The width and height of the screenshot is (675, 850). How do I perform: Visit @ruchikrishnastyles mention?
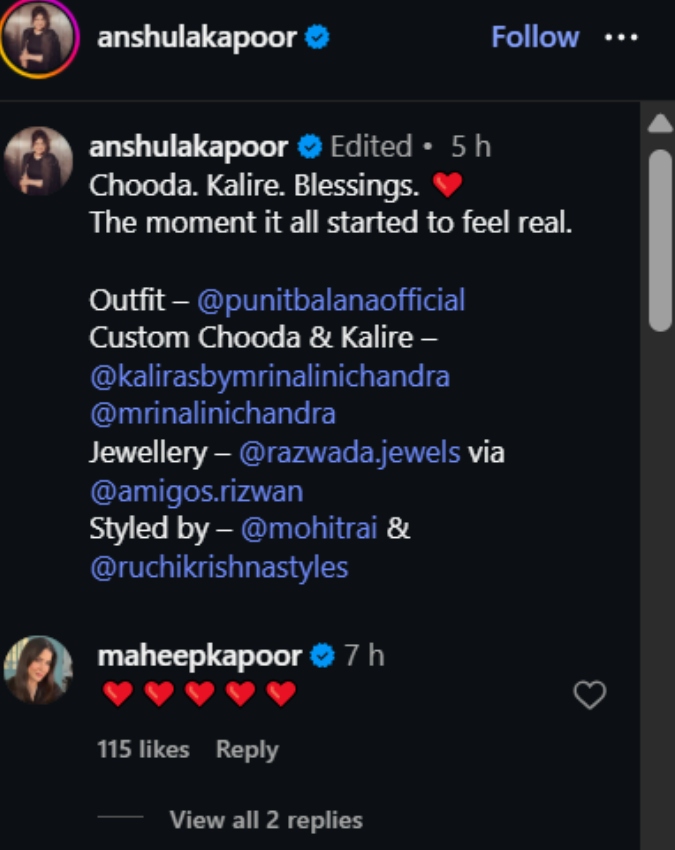pos(219,568)
